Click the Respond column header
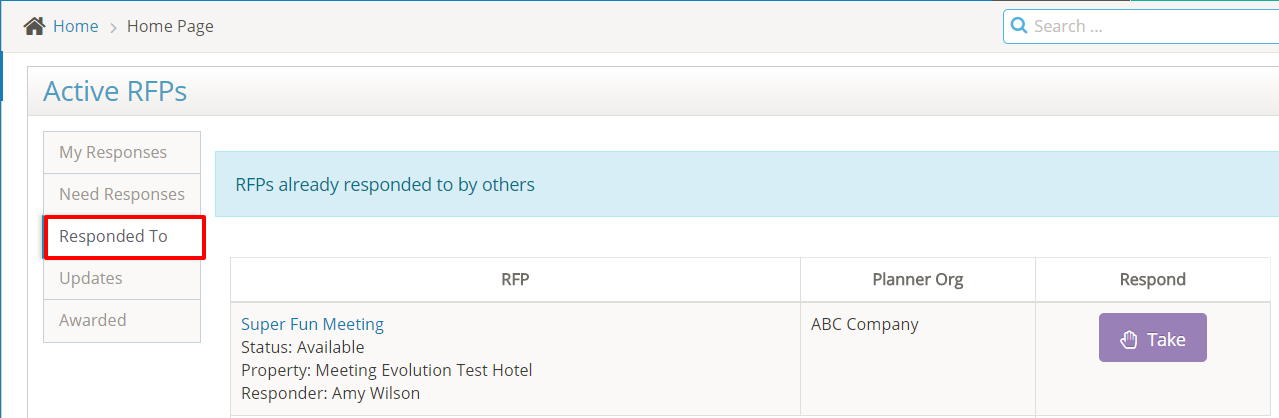 pyautogui.click(x=1153, y=280)
